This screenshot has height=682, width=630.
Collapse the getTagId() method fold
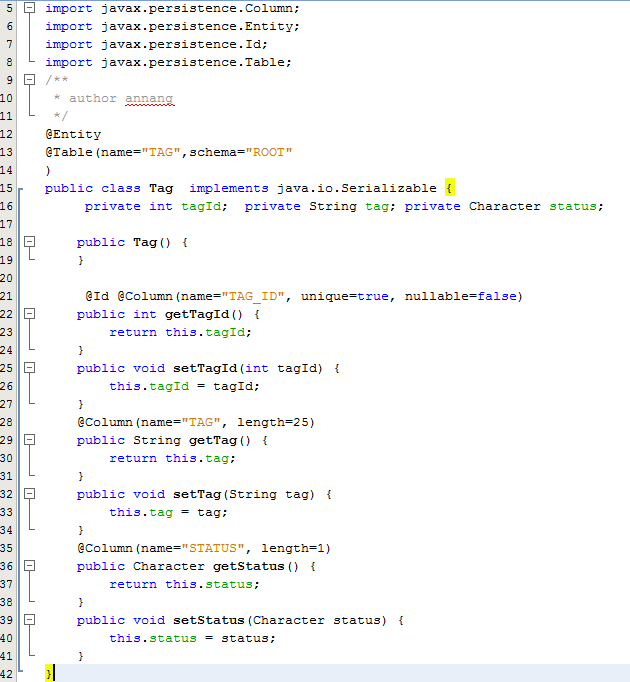tap(29, 314)
